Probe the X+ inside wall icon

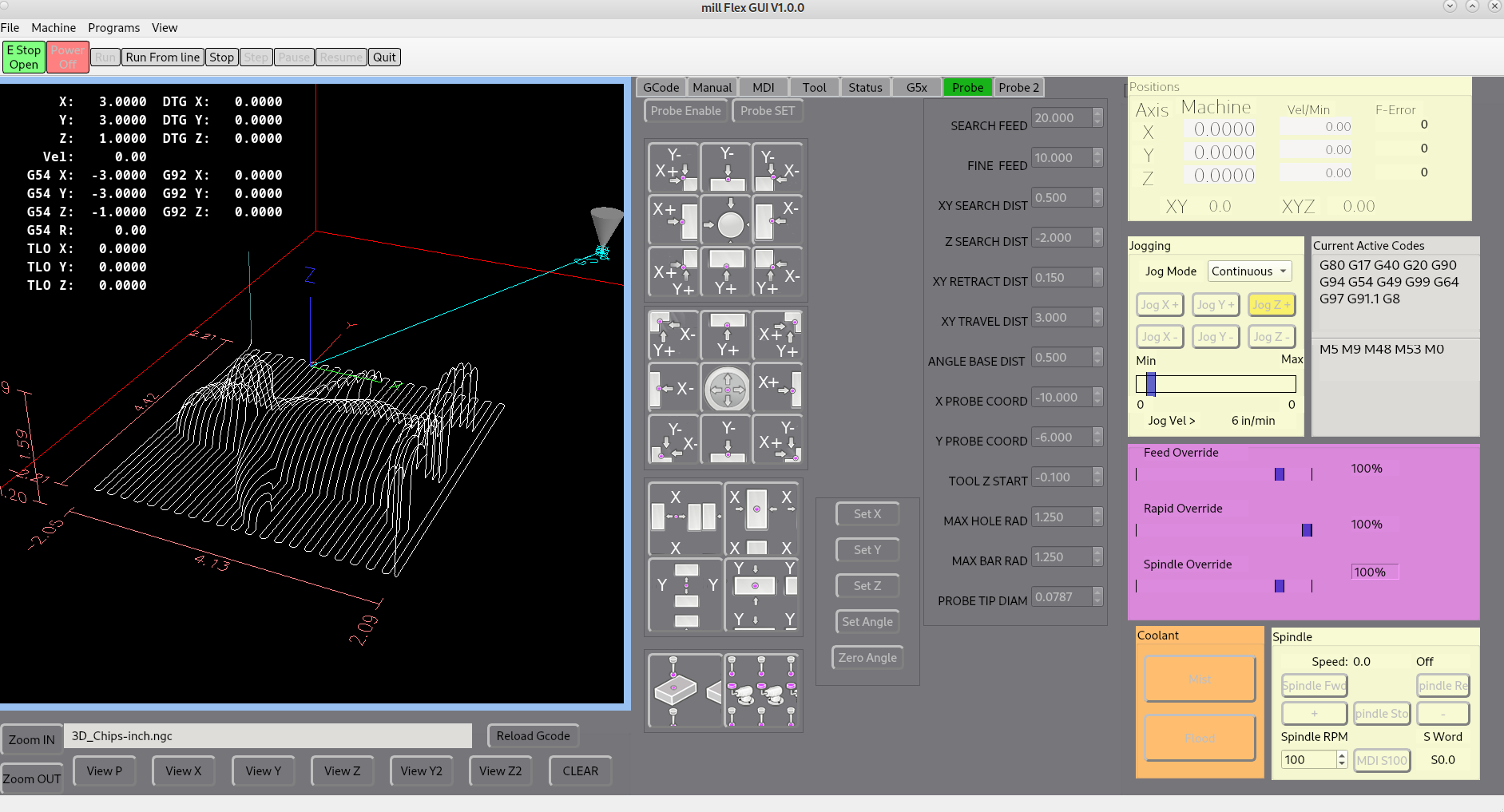[777, 387]
